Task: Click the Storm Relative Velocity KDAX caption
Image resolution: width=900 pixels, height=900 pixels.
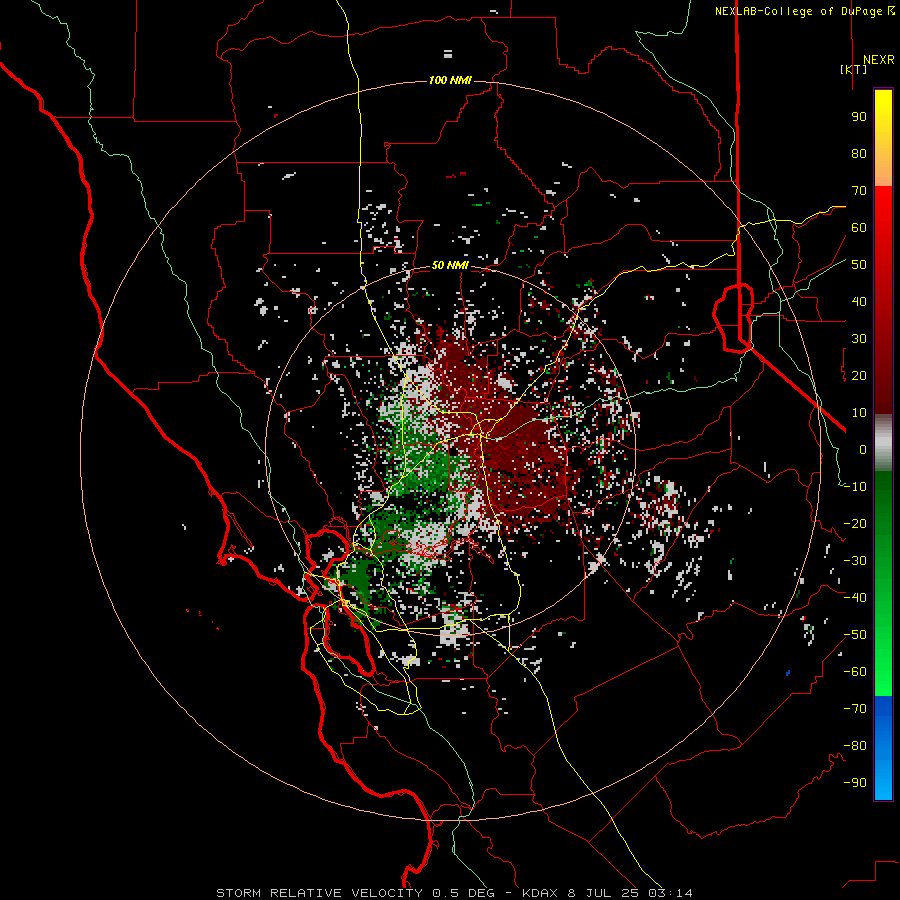Action: tap(454, 893)
